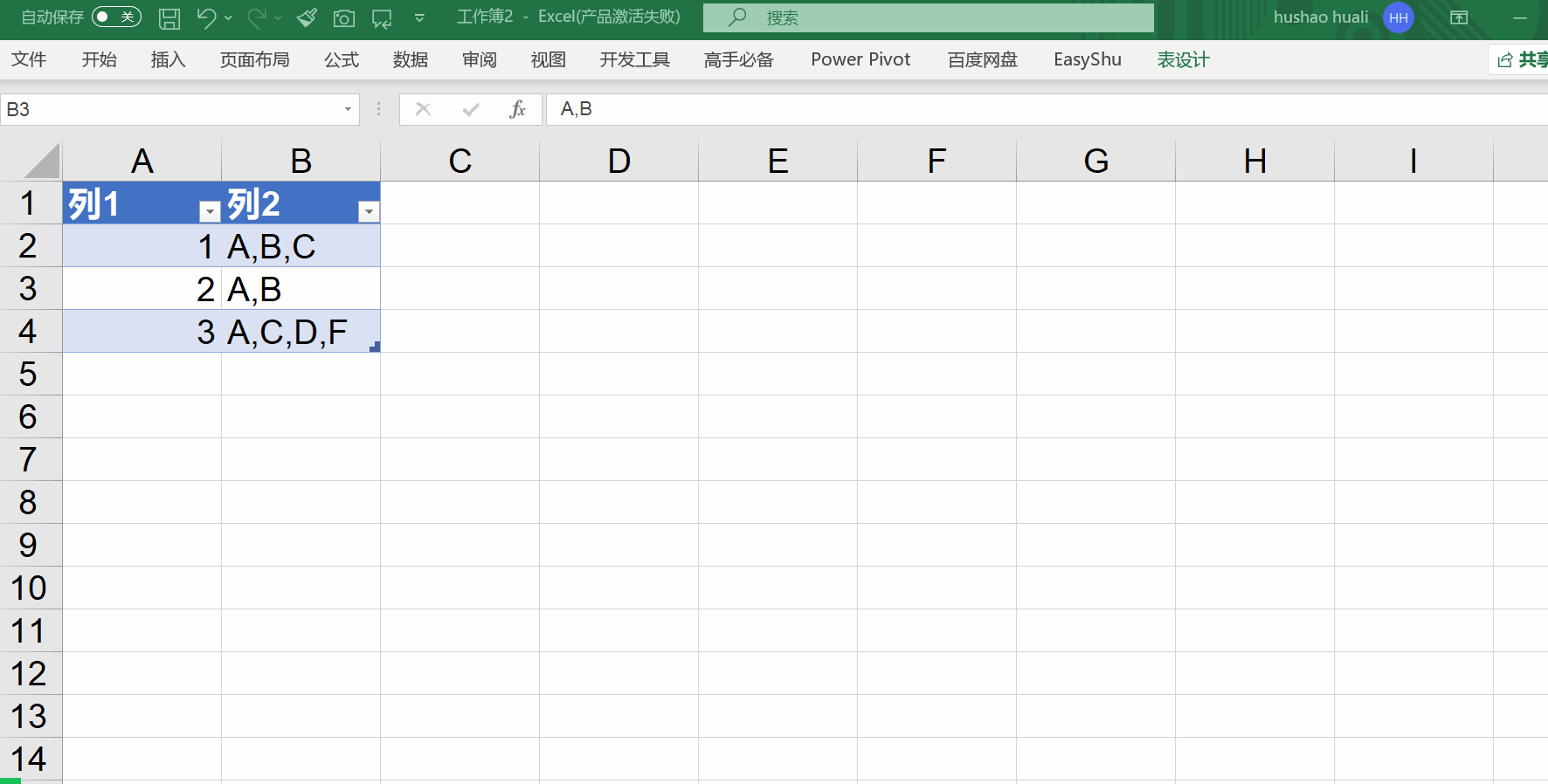
Task: Select column G header
Action: [x=1096, y=161]
